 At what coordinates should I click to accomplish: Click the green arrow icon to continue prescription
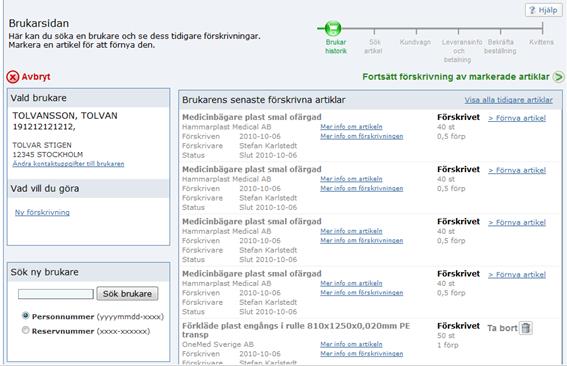559,77
